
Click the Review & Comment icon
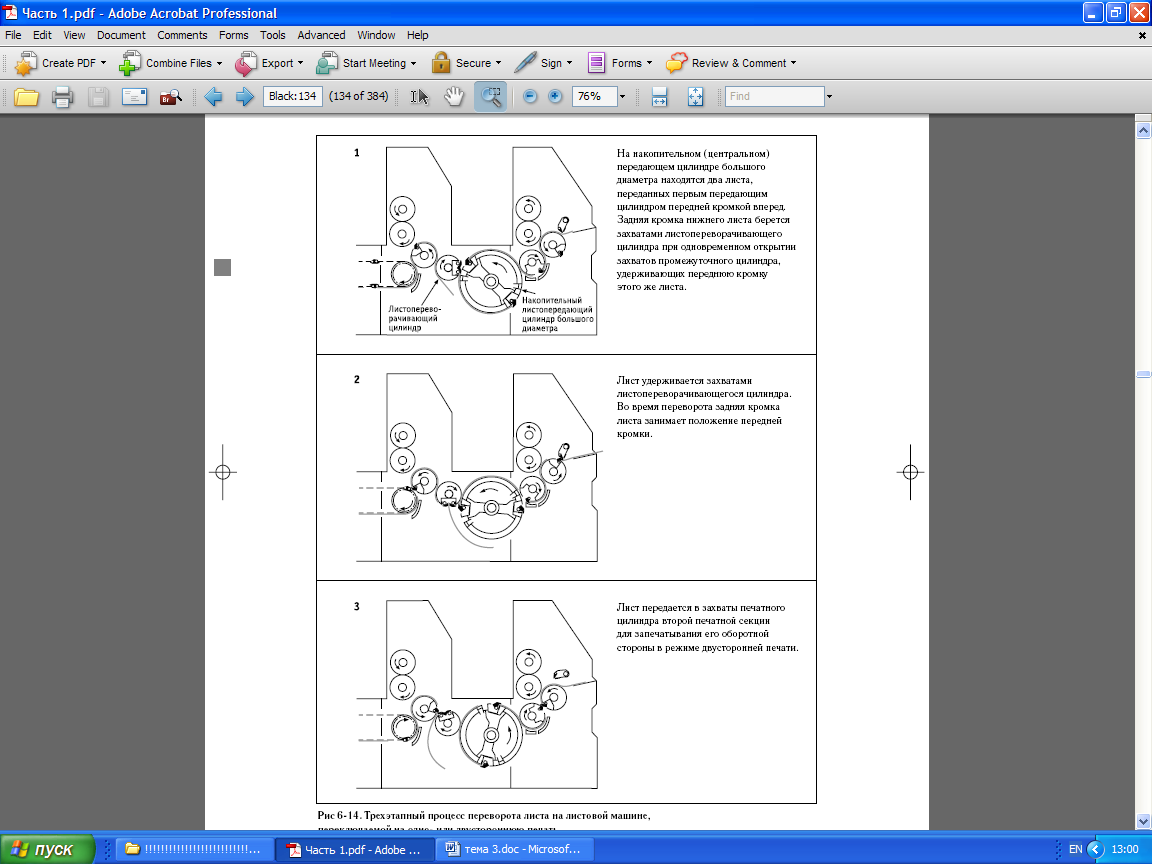tap(676, 63)
